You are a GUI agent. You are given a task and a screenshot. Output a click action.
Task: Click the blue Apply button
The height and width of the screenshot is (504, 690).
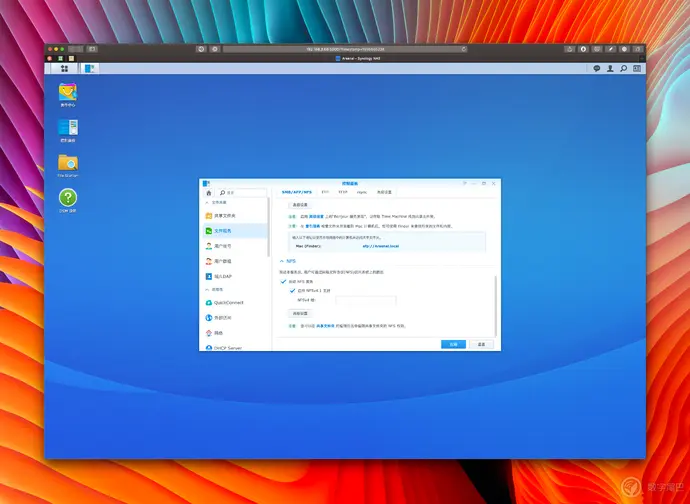pyautogui.click(x=453, y=344)
